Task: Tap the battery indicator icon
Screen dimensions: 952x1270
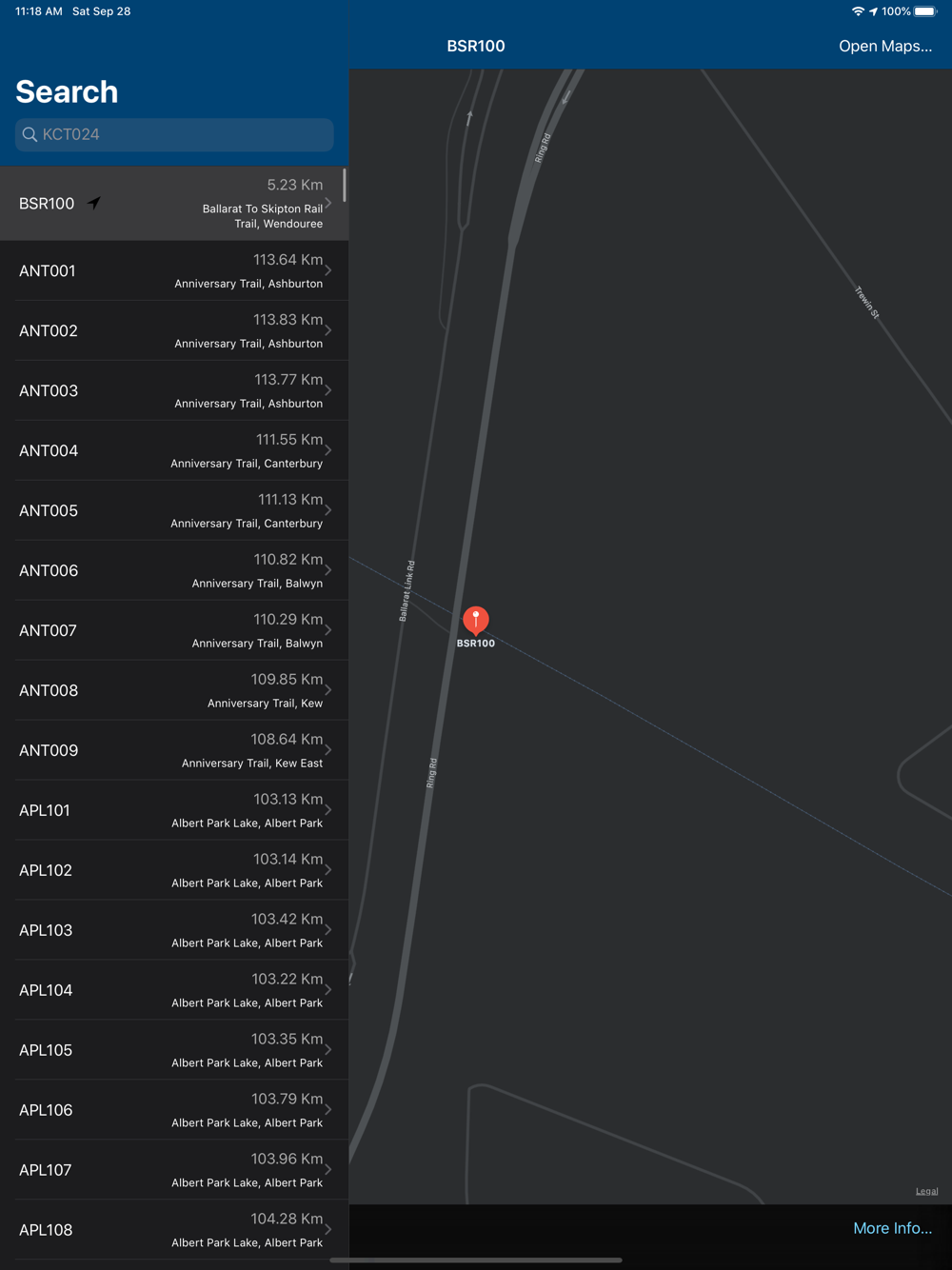Action: pos(926,11)
